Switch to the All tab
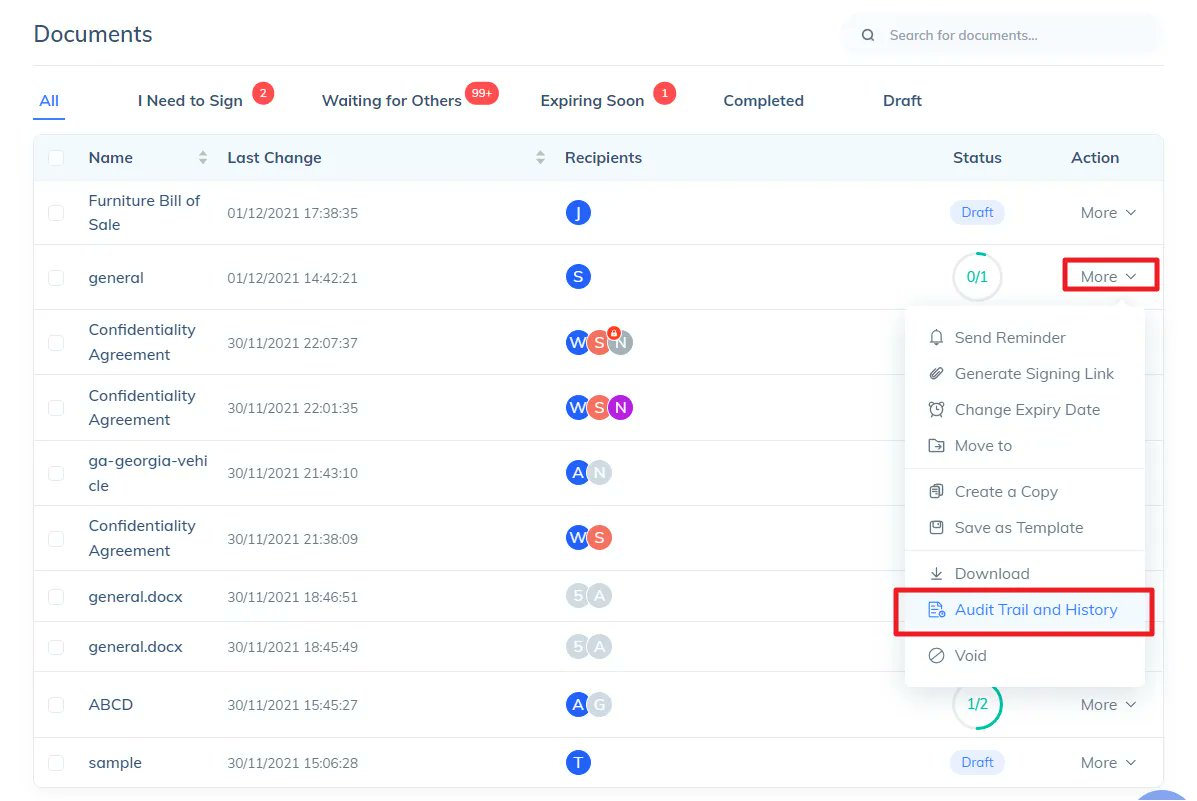Image resolution: width=1197 pixels, height=801 pixels. [x=49, y=101]
